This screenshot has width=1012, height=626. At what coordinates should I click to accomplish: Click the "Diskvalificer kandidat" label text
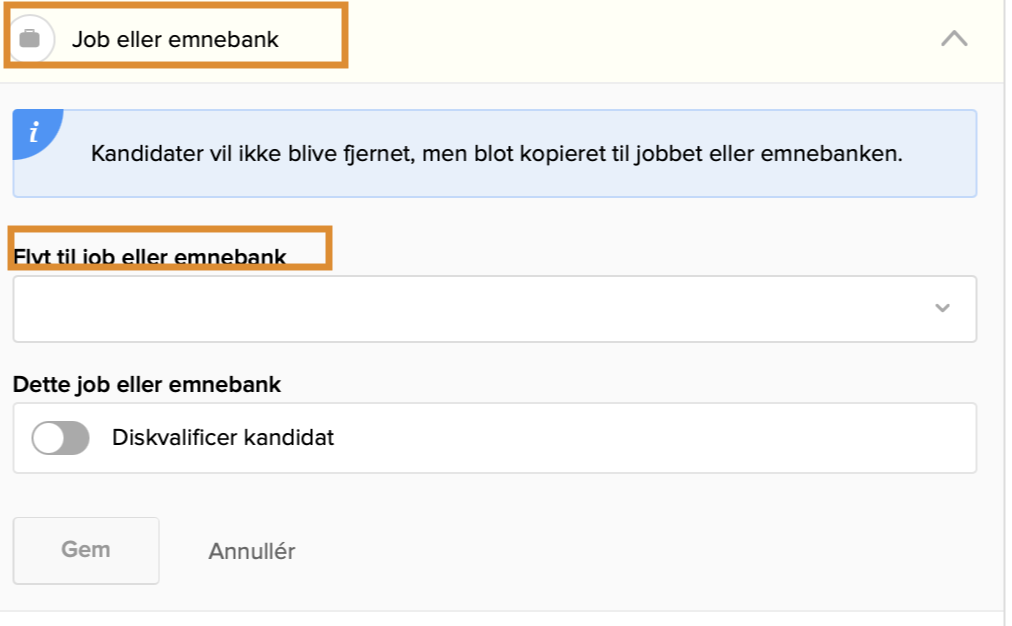(x=223, y=438)
